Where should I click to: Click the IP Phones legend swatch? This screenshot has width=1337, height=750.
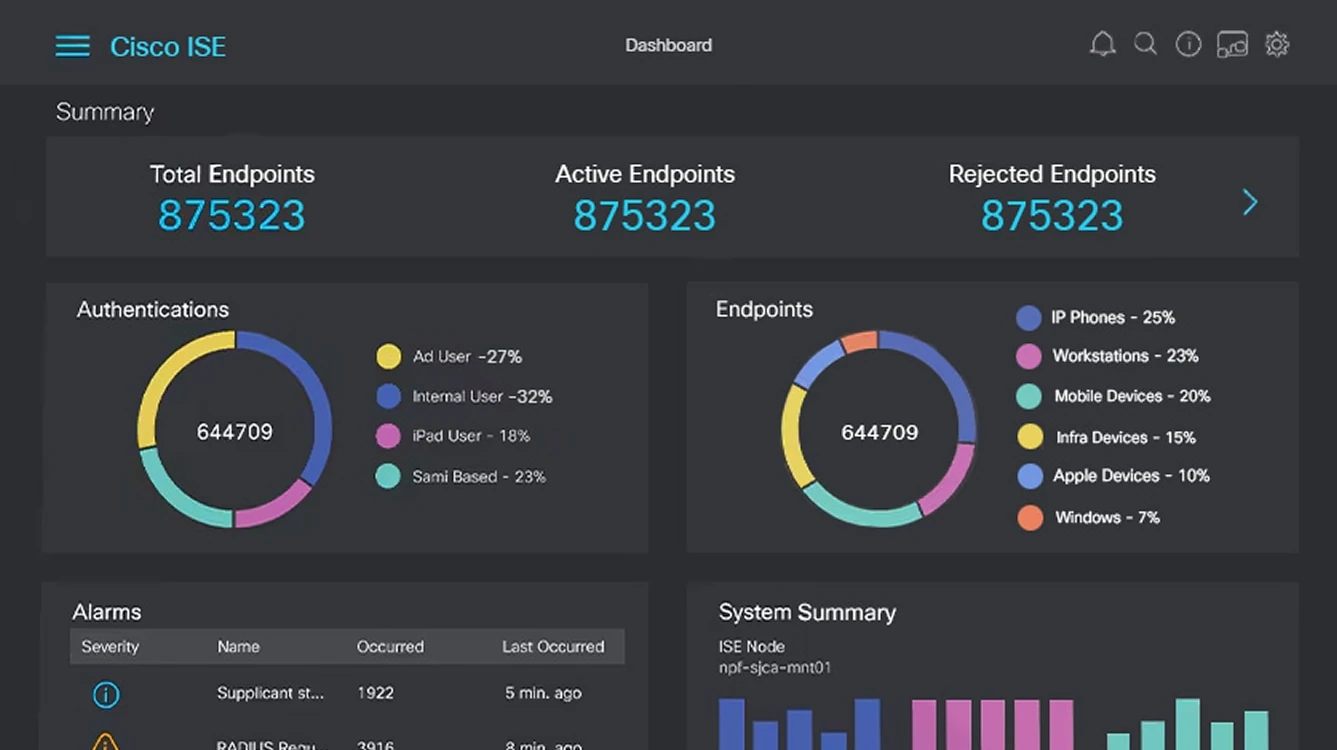point(1029,318)
